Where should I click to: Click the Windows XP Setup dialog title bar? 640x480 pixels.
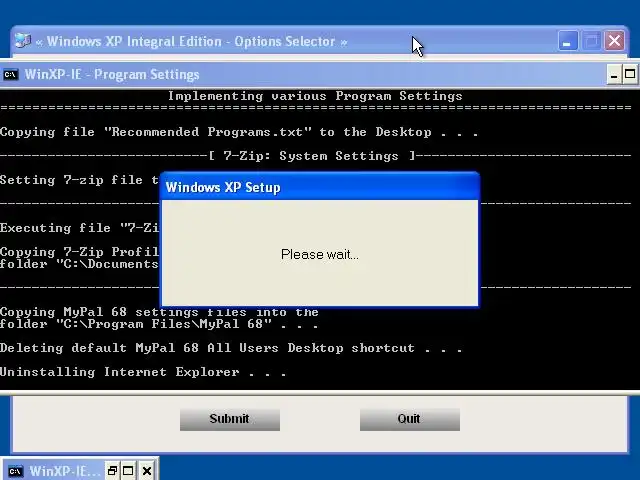click(320, 187)
